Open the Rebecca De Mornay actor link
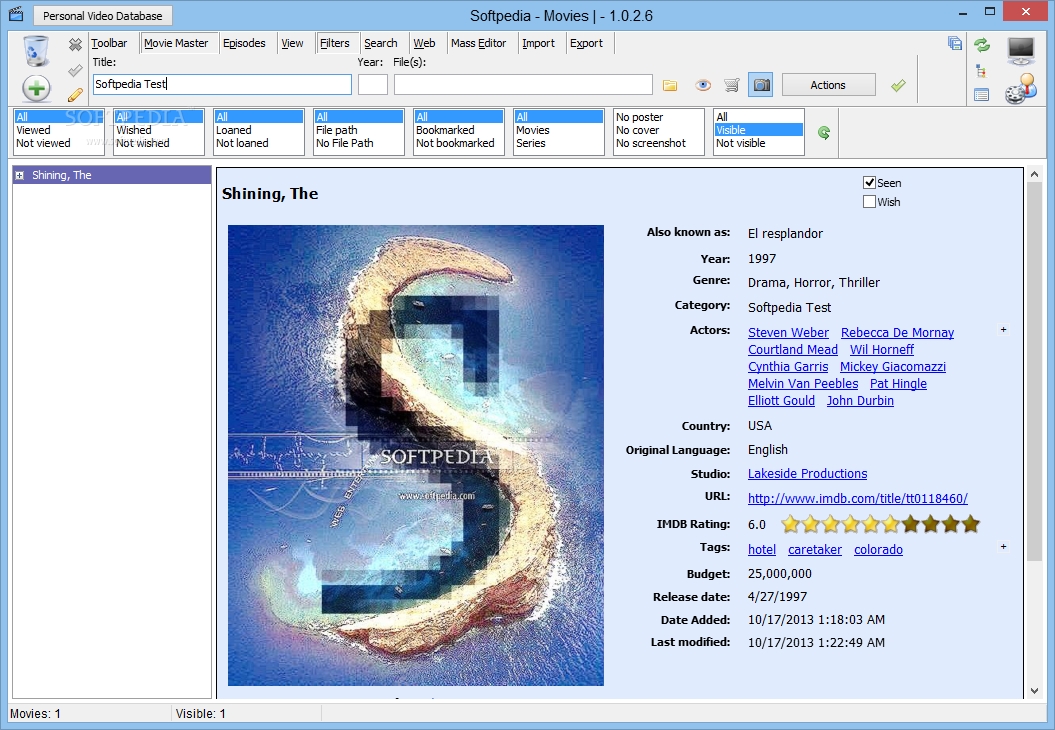 [898, 332]
